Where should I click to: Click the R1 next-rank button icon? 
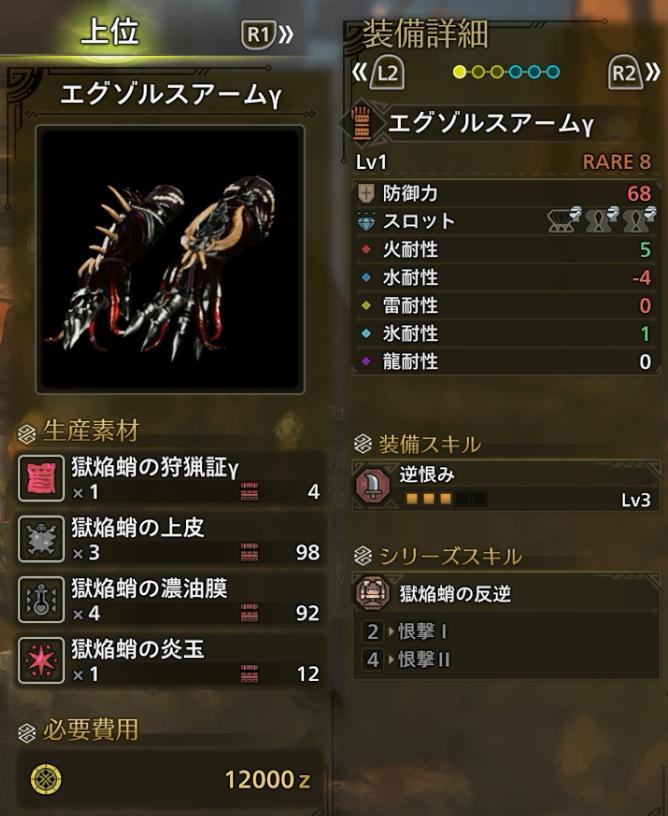259,34
